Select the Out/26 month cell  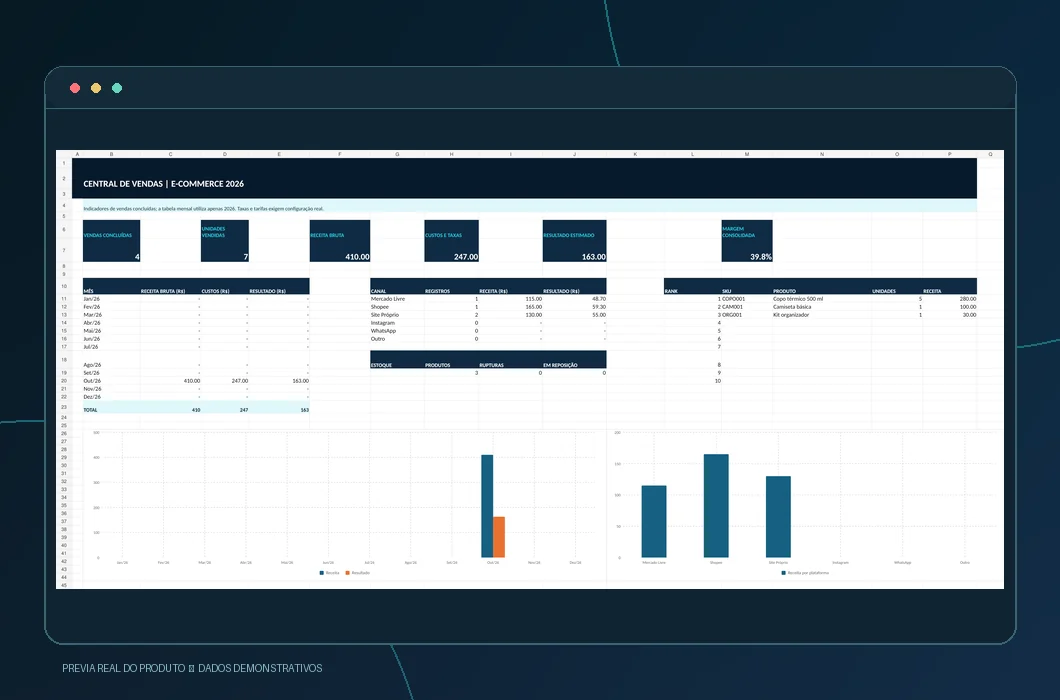point(92,381)
